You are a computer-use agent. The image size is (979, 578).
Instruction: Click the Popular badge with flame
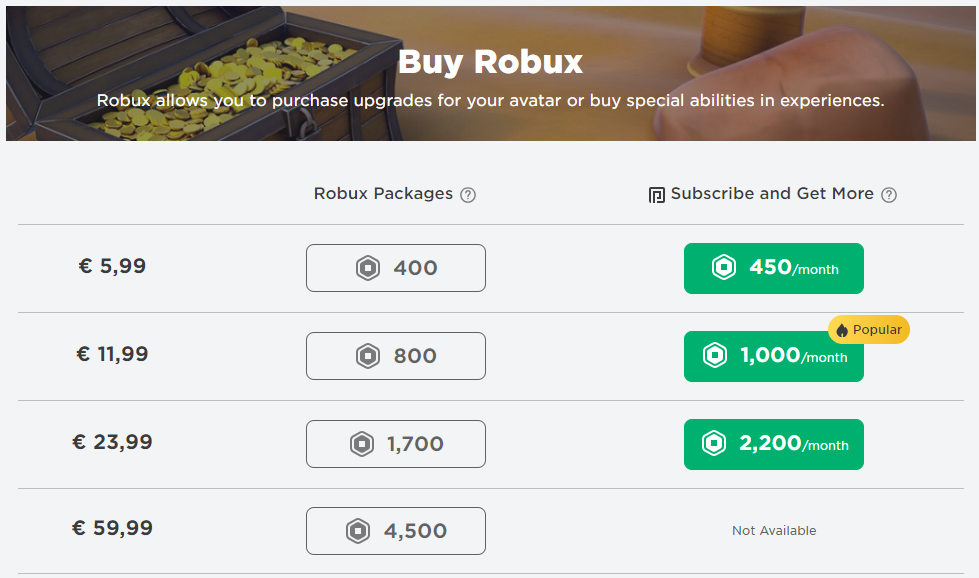[x=869, y=330]
